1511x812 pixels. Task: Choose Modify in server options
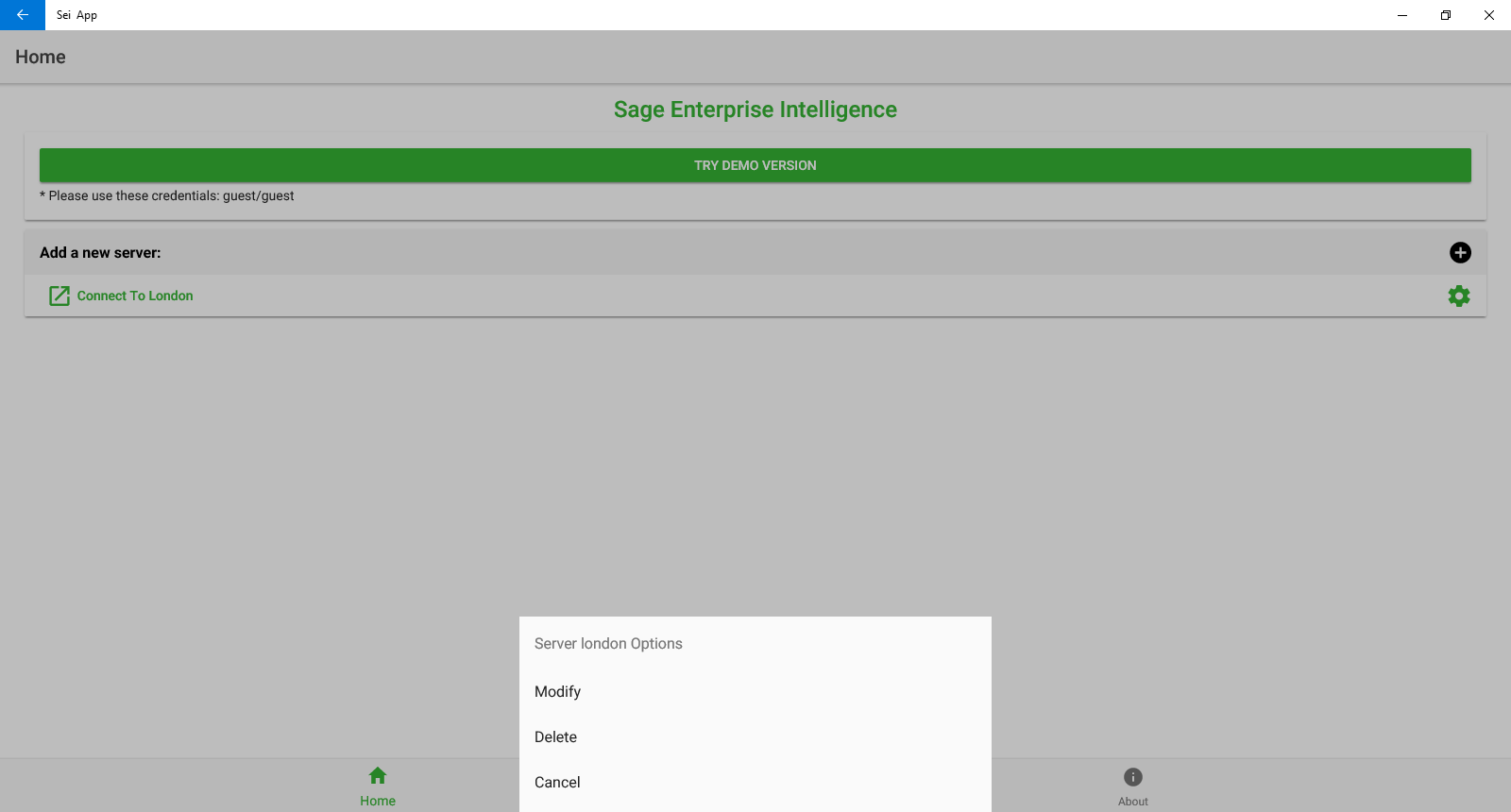[755, 691]
